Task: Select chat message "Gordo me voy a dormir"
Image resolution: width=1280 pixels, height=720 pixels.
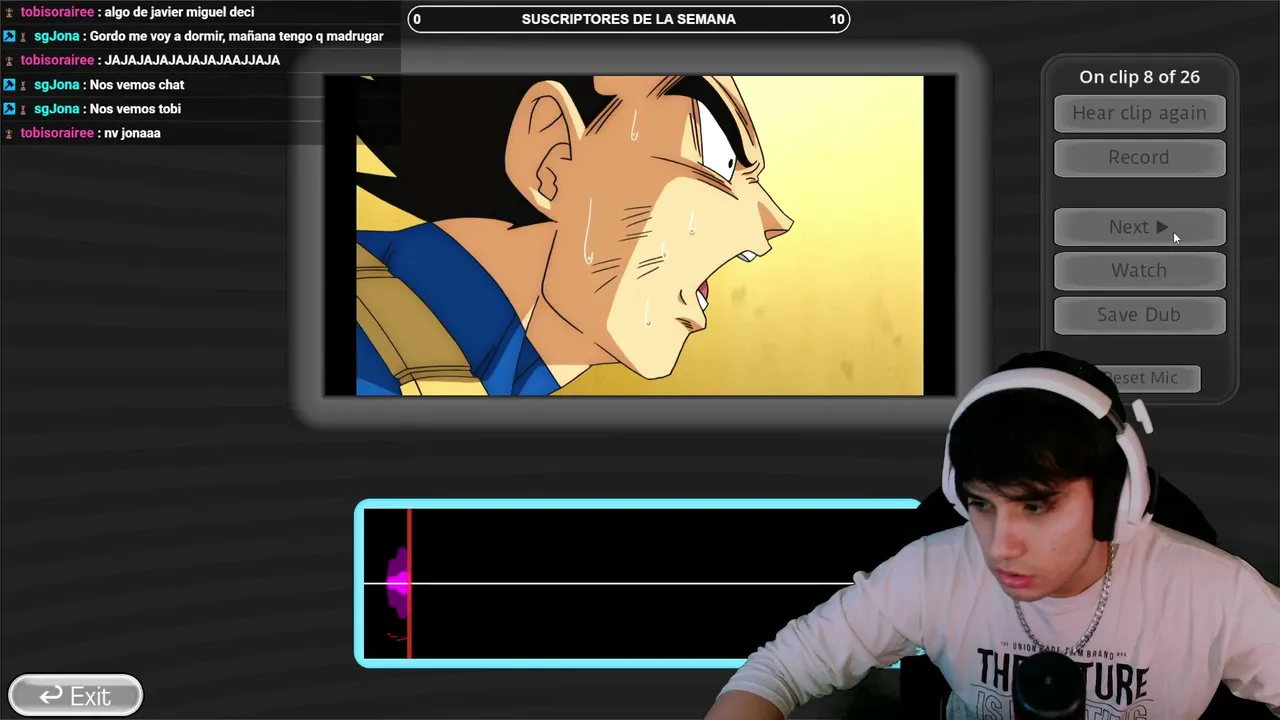Action: pos(237,36)
